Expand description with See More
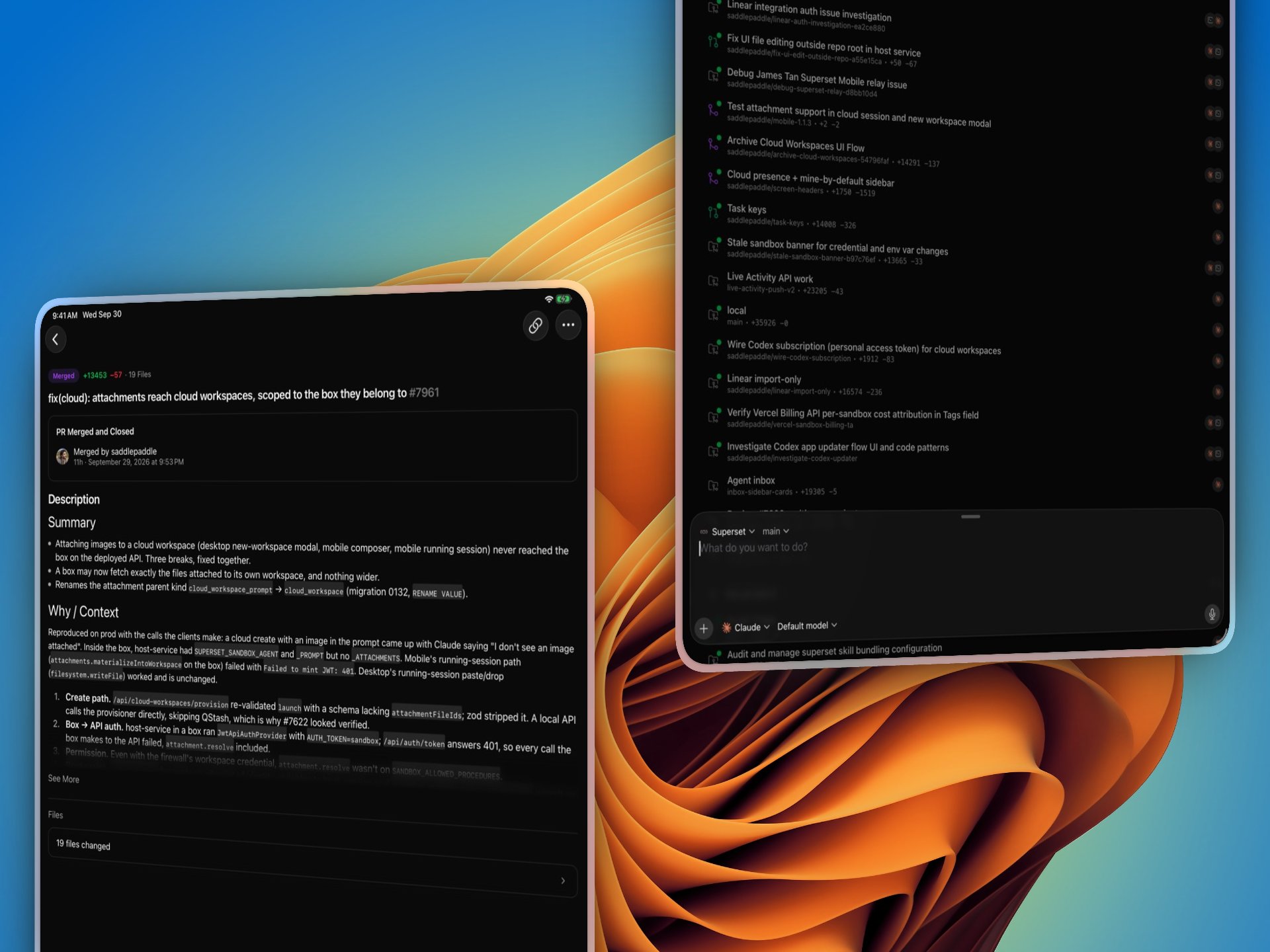The image size is (1270, 952). coord(63,779)
